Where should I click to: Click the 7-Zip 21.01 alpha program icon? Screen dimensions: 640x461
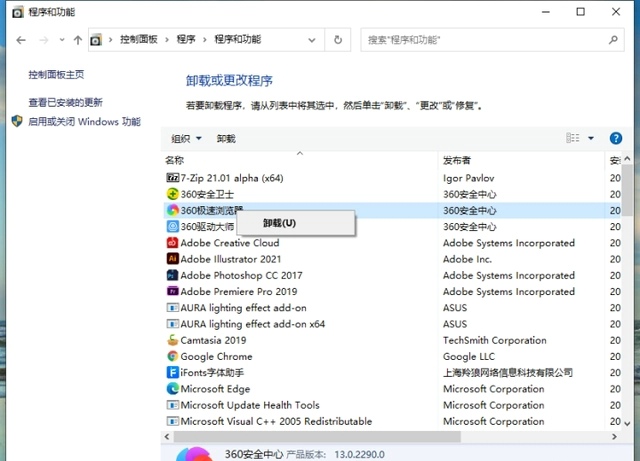[173, 178]
